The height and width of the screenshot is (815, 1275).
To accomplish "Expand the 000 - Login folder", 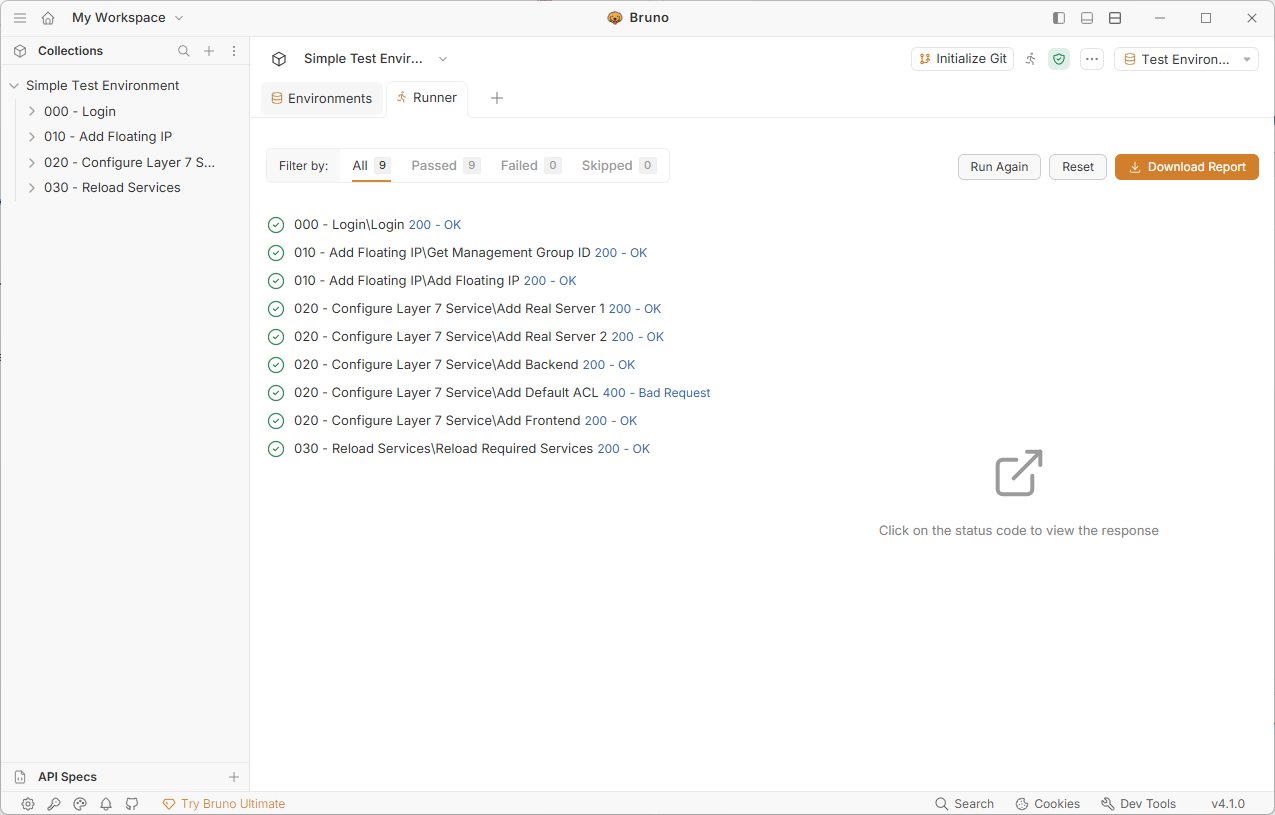I will (x=32, y=112).
